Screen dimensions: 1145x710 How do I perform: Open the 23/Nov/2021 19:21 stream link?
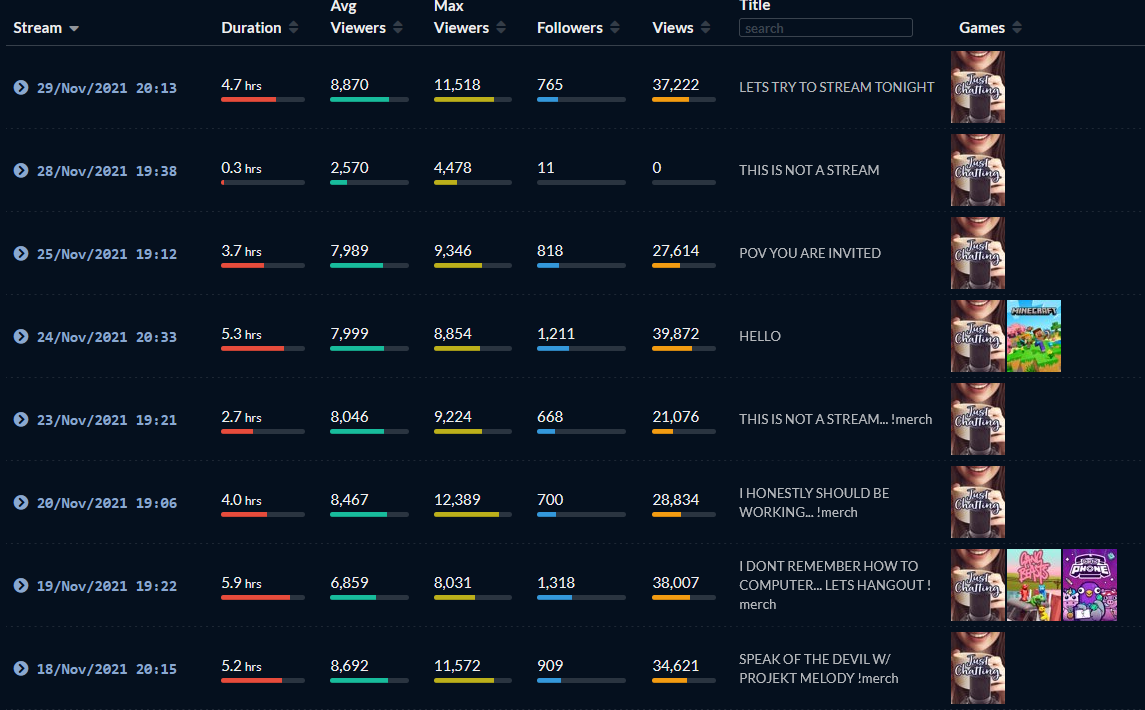coord(107,420)
